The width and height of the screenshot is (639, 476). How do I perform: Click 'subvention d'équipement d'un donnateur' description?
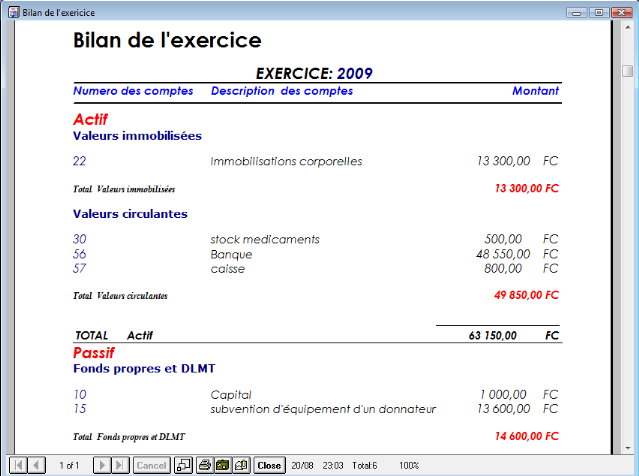click(x=323, y=409)
